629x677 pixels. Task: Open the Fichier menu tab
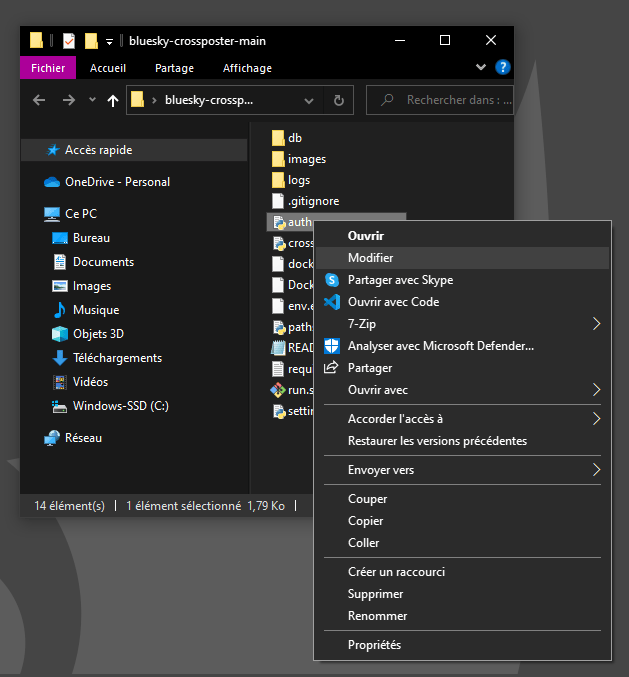coord(47,68)
